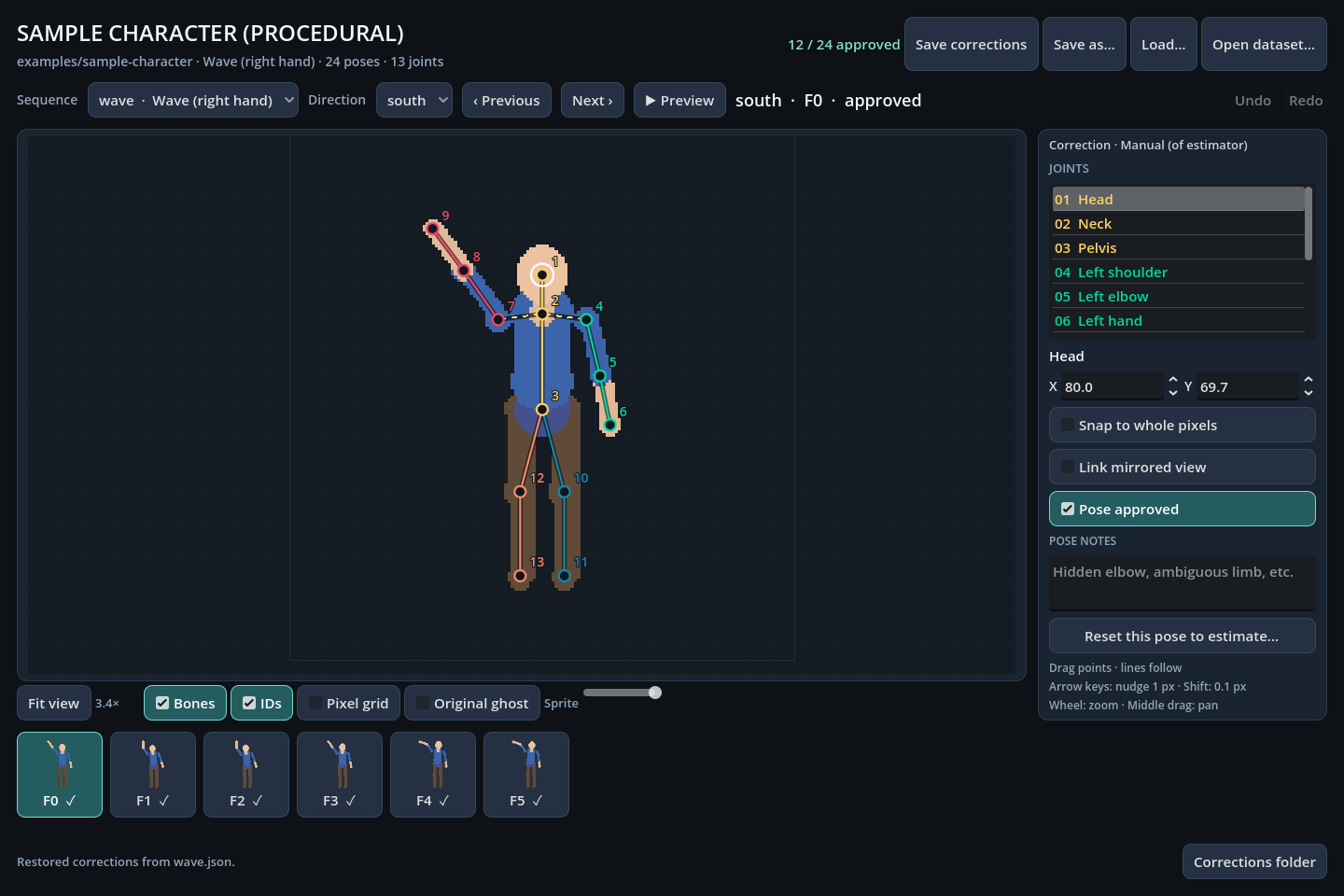
Task: Select joint 8 right elbow marker
Action: tap(464, 271)
